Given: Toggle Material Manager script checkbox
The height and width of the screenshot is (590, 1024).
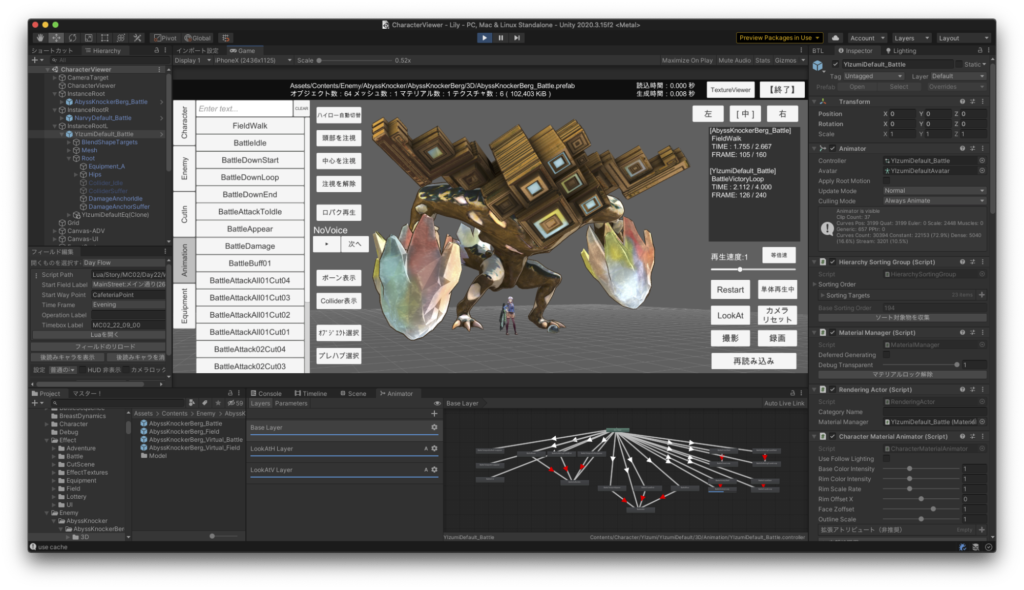Looking at the screenshot, I should (x=833, y=333).
